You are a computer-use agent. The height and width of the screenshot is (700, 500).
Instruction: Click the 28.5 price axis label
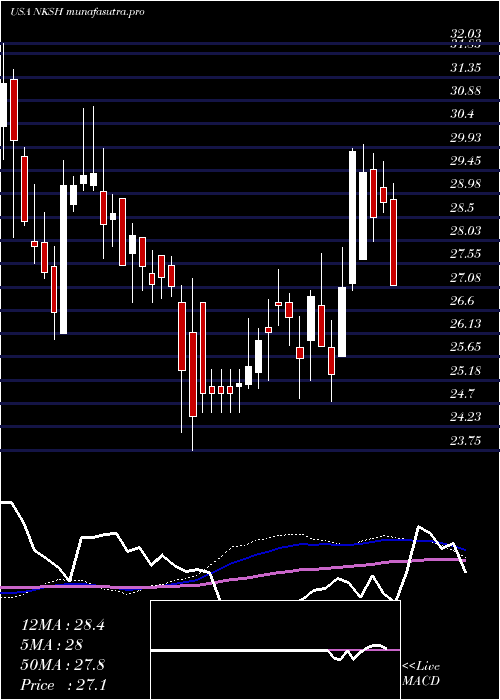pos(462,208)
